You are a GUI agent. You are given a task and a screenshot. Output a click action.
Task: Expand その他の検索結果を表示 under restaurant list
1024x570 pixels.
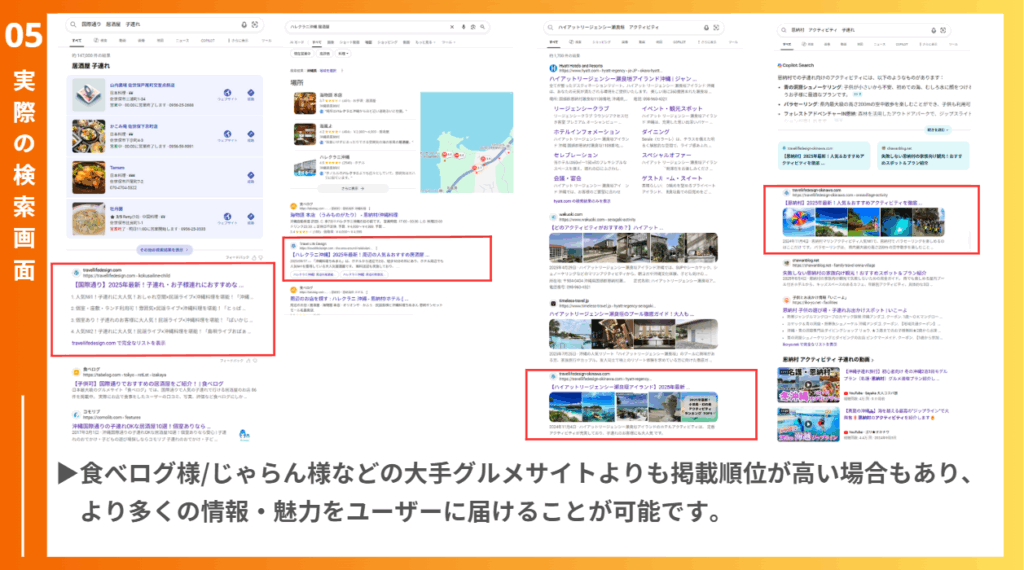162,249
